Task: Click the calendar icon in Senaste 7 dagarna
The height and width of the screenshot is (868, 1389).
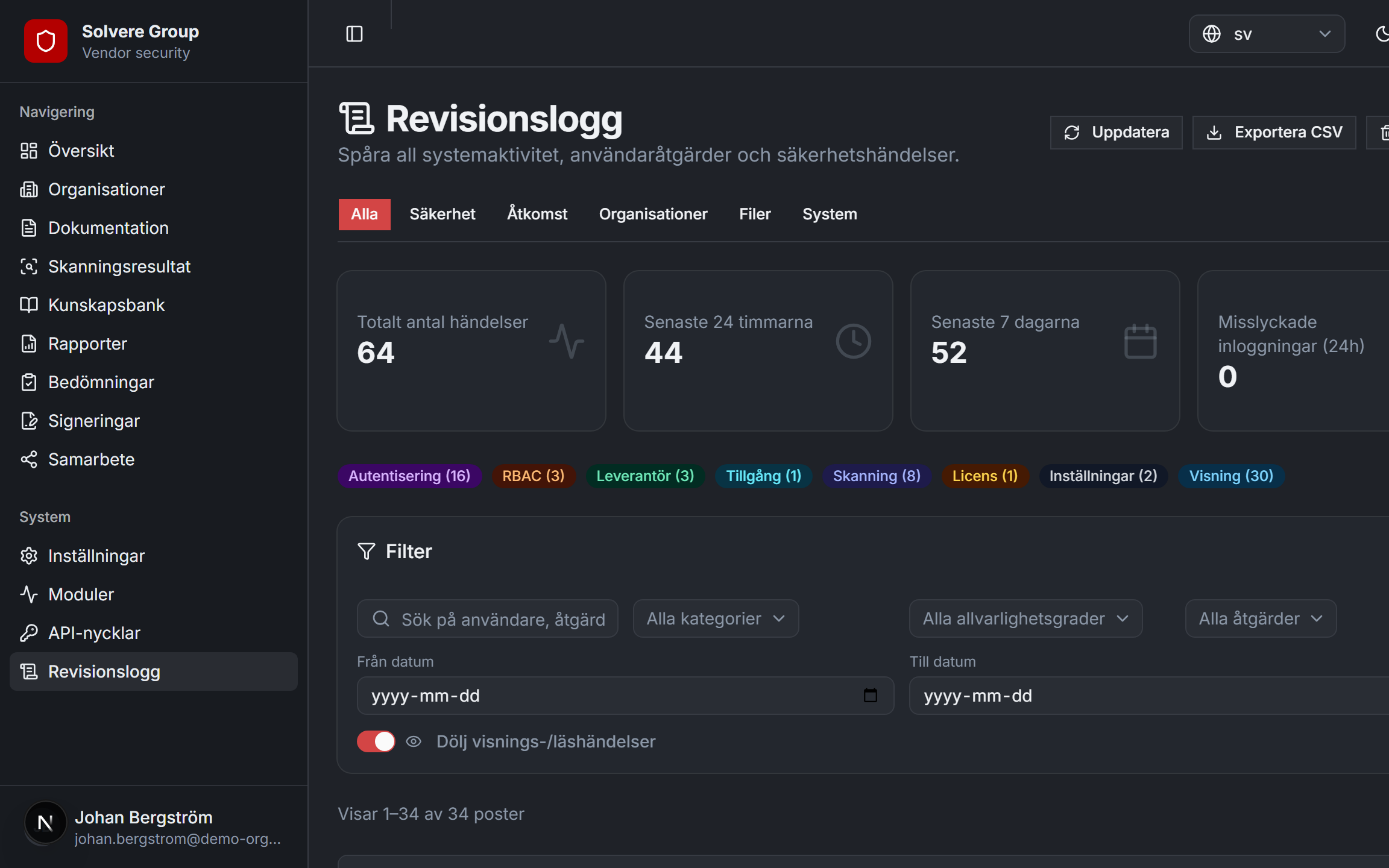Action: pos(1141,341)
